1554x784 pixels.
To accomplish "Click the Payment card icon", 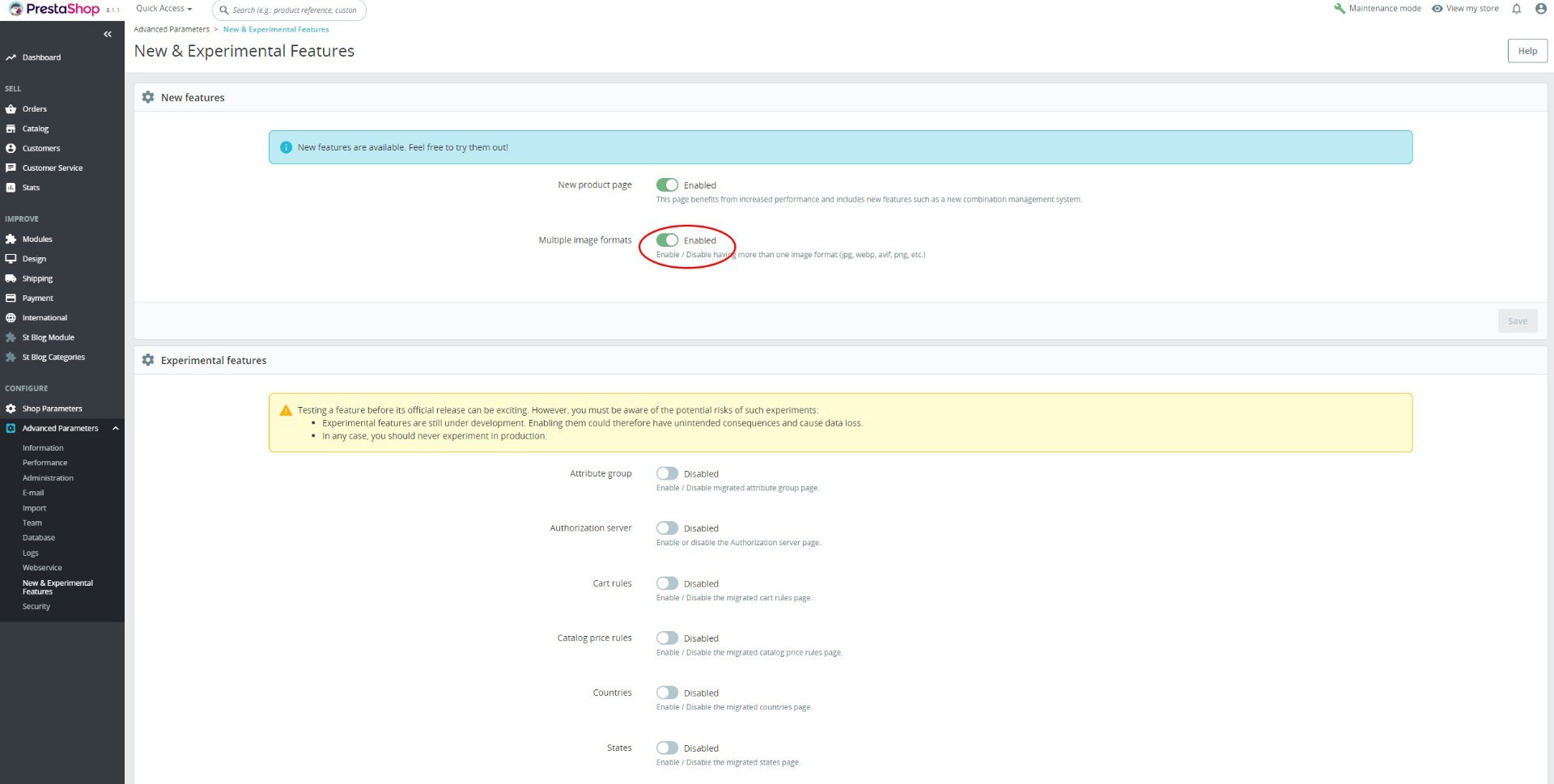I will pyautogui.click(x=11, y=298).
